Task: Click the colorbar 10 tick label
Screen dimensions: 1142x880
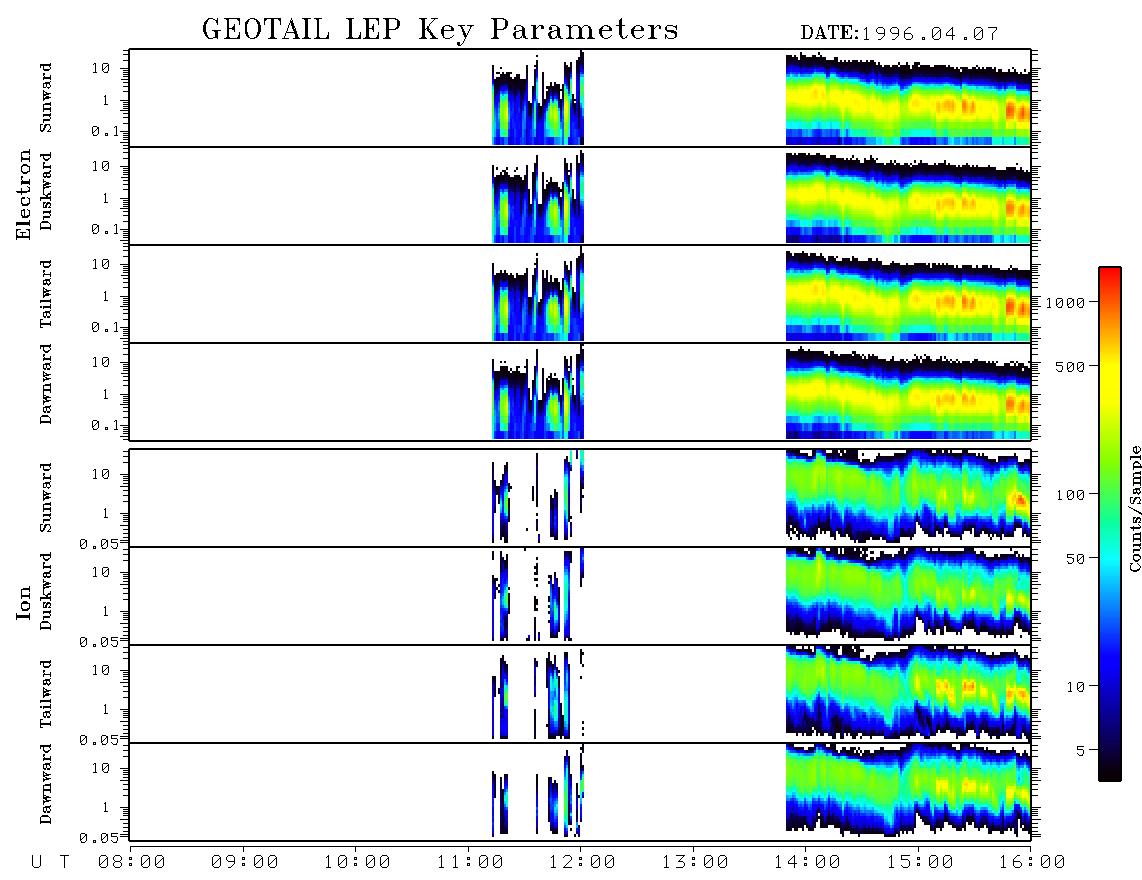Action: (1075, 687)
